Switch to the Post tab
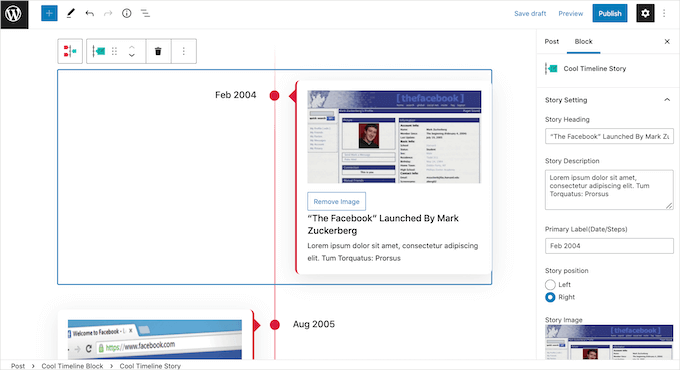 [x=552, y=42]
